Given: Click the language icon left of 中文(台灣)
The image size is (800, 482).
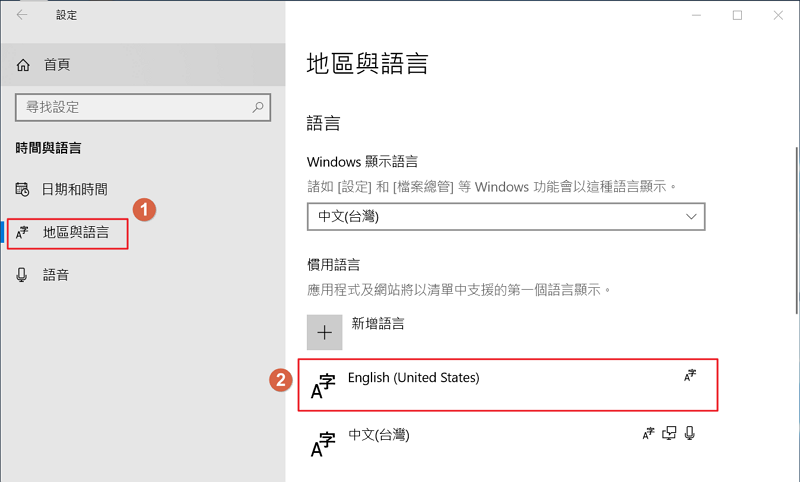Looking at the screenshot, I should [x=323, y=444].
